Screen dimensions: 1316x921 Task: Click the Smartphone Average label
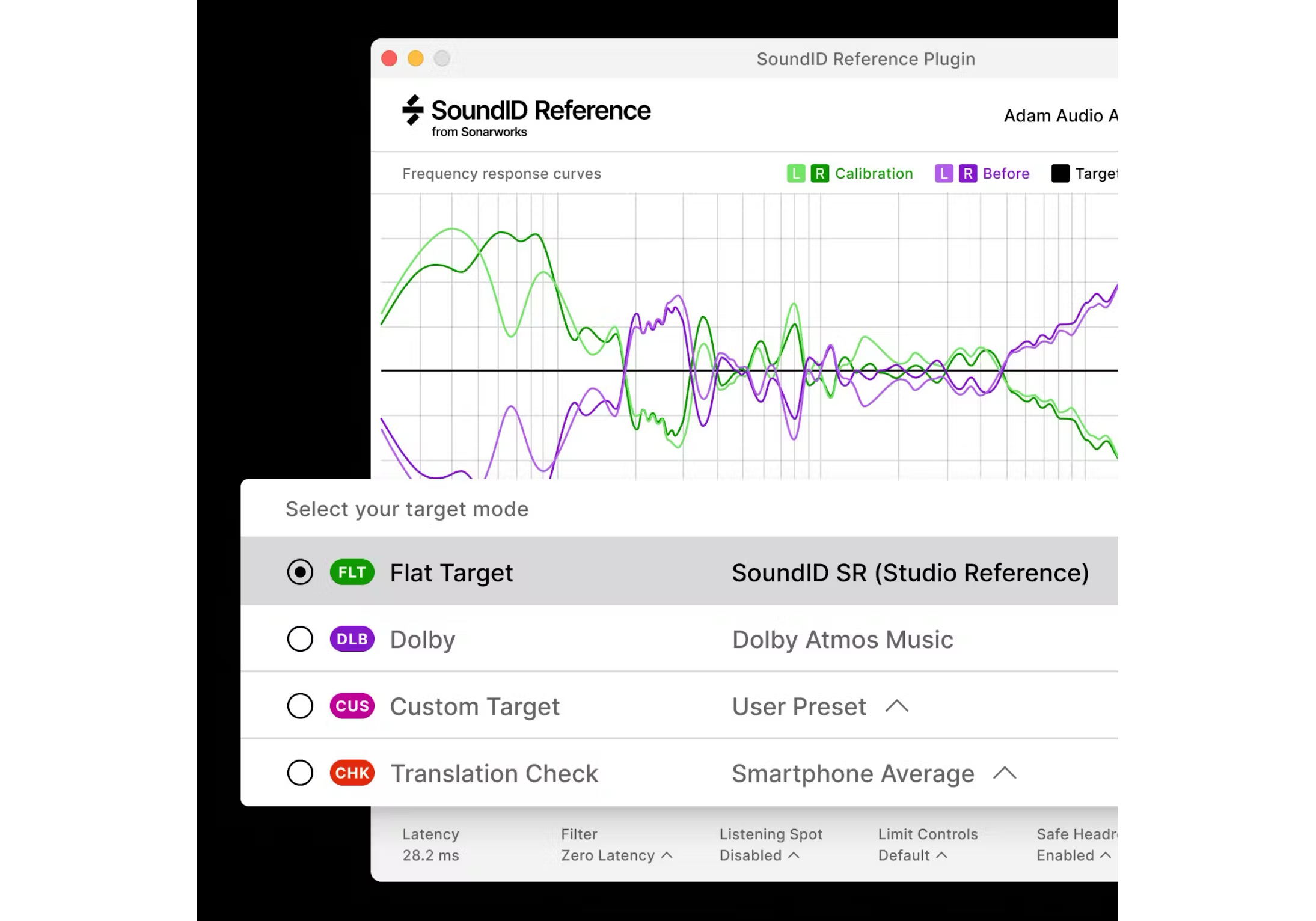pos(853,774)
